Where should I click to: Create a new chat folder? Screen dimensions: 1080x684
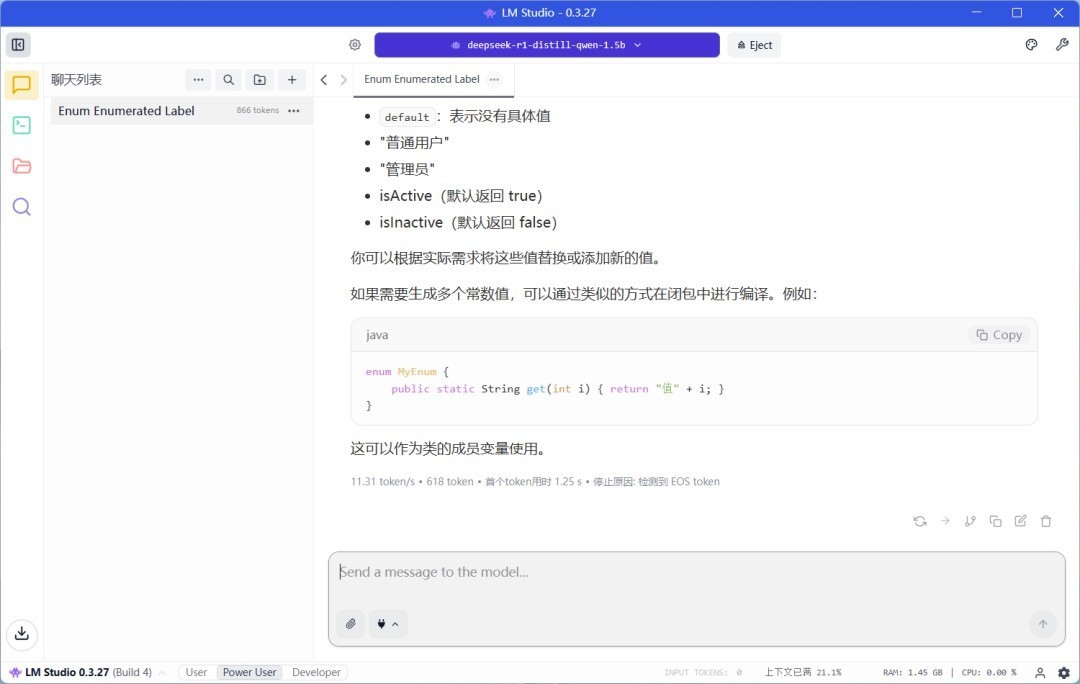(x=260, y=80)
